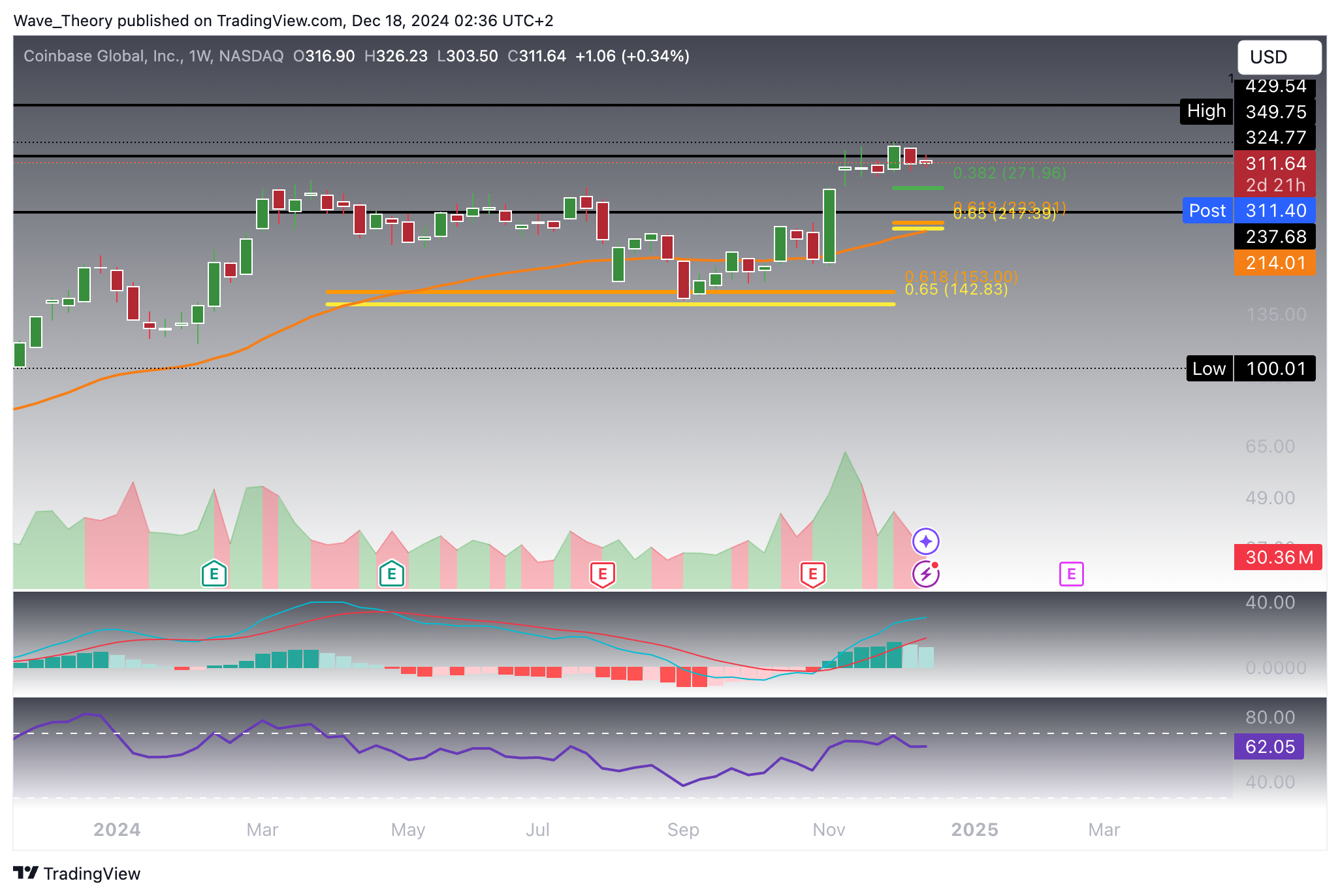Click the 0.65 (142.83) Fibonacci label
1340x896 pixels.
click(x=956, y=289)
